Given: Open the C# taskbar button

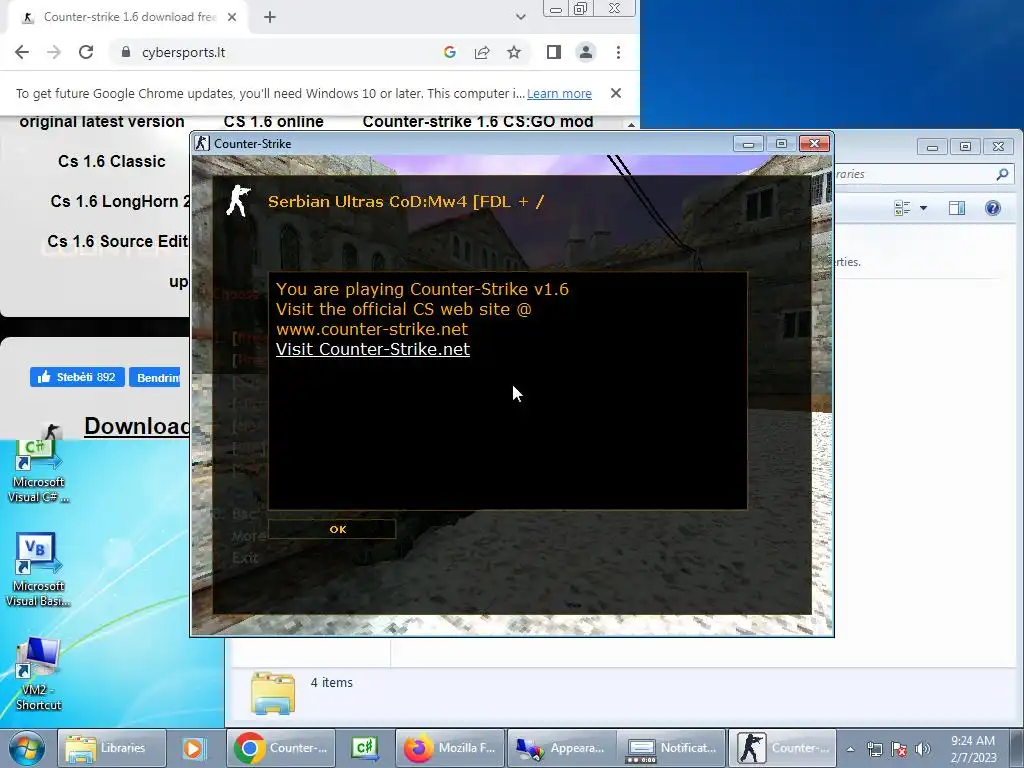Looking at the screenshot, I should (x=365, y=748).
